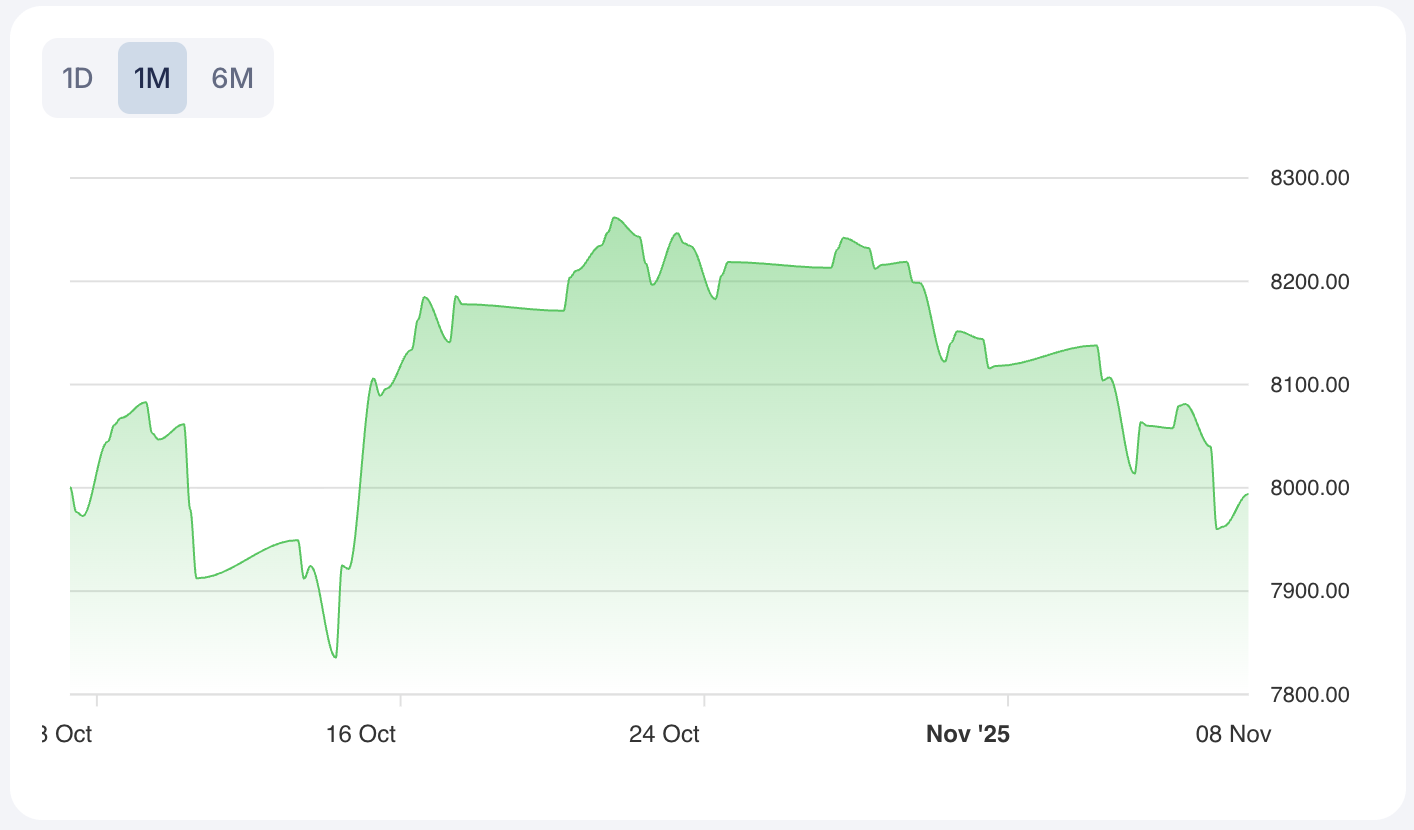Click the 8300.00 price axis label
The height and width of the screenshot is (830, 1414).
[1310, 179]
